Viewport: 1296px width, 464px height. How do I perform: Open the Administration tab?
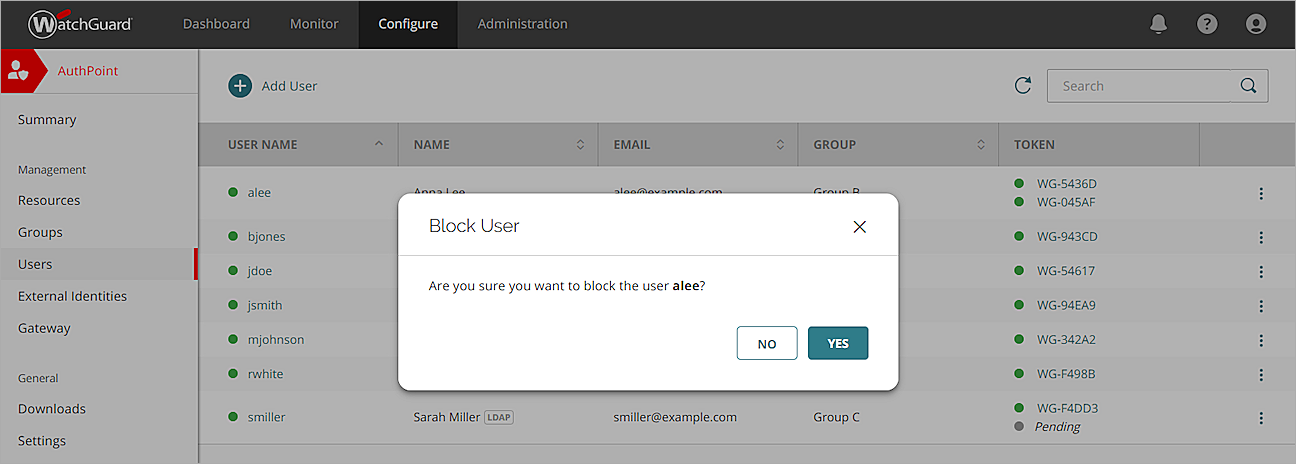click(522, 24)
